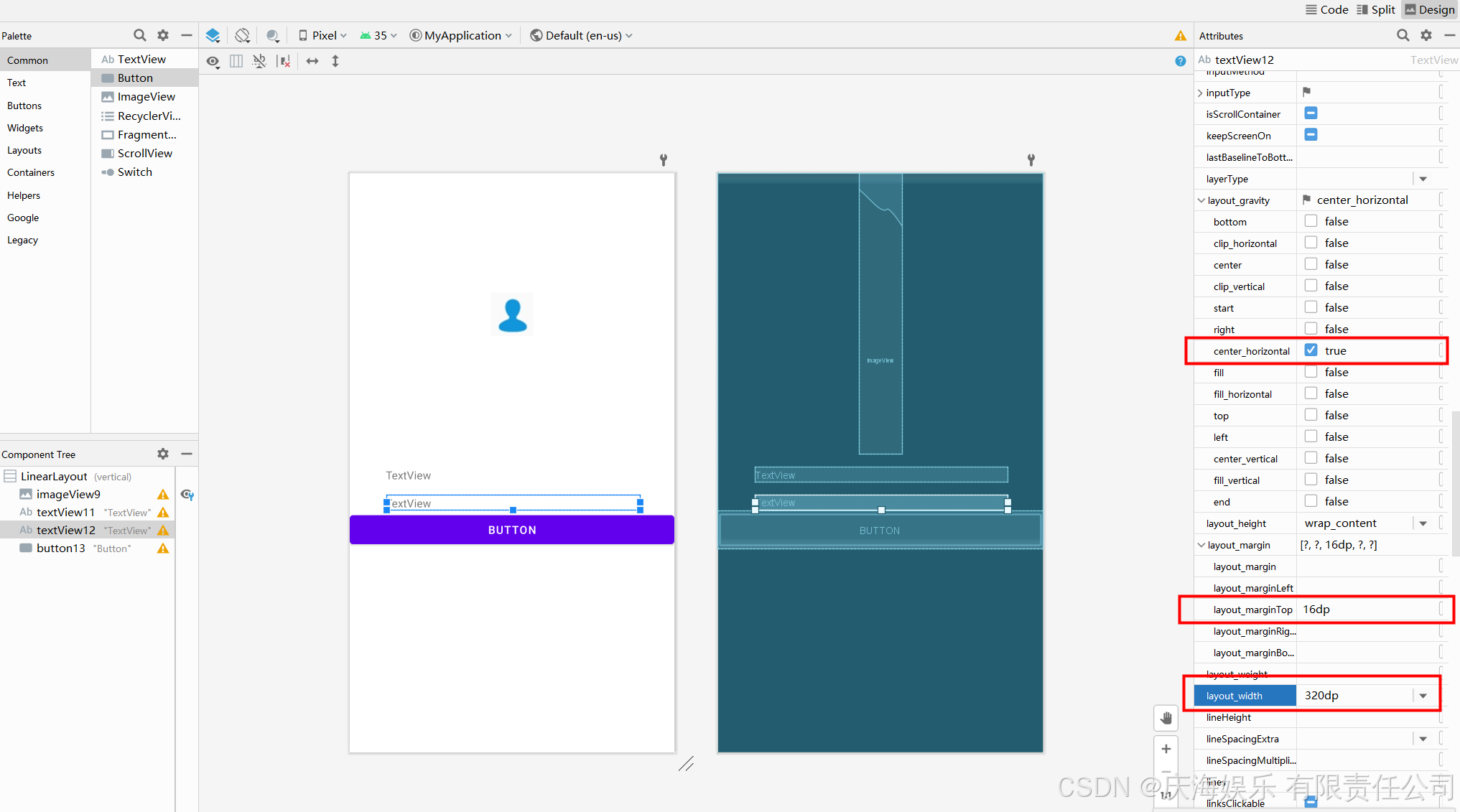The image size is (1460, 812).
Task: Enable the center_vertical gravity checkbox
Action: (x=1311, y=458)
